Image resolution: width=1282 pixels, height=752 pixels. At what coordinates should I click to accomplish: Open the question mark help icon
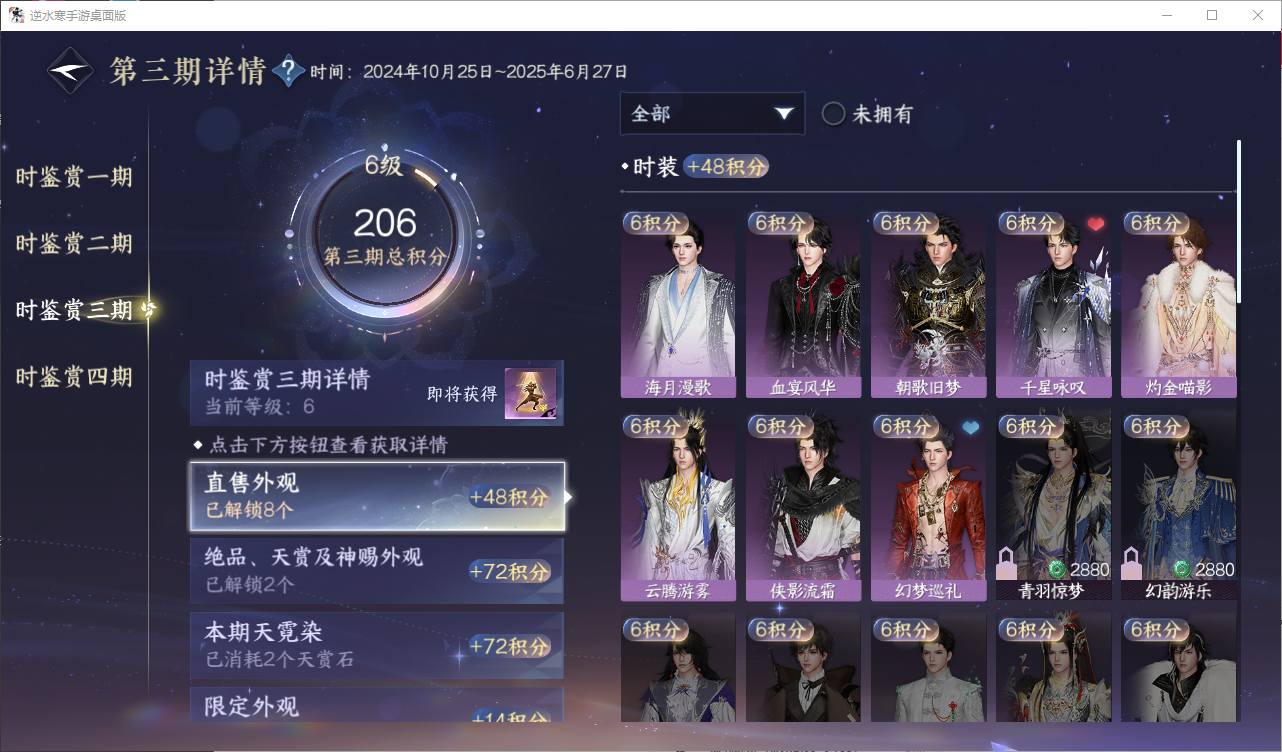288,71
